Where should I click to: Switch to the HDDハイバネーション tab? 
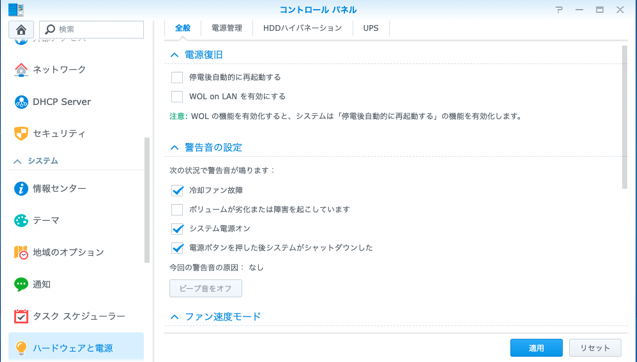[303, 28]
